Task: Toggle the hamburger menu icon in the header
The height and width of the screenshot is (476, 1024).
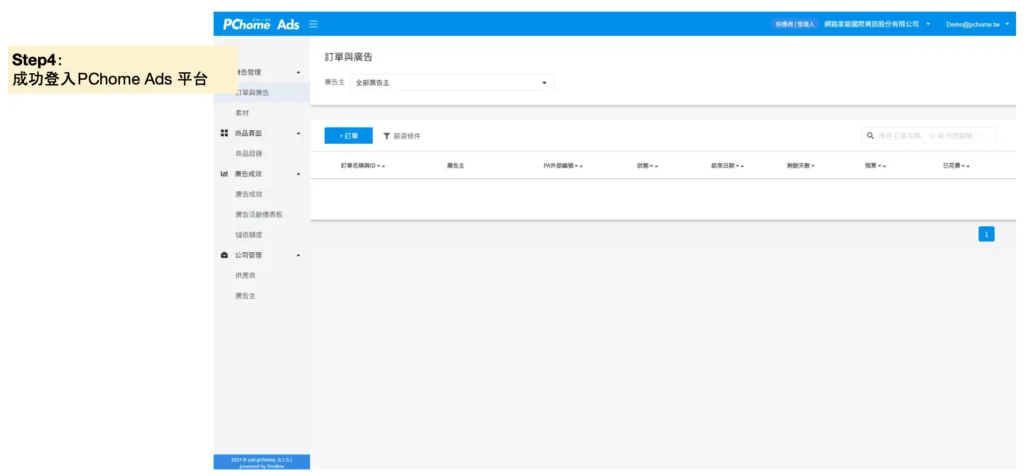Action: pos(313,24)
